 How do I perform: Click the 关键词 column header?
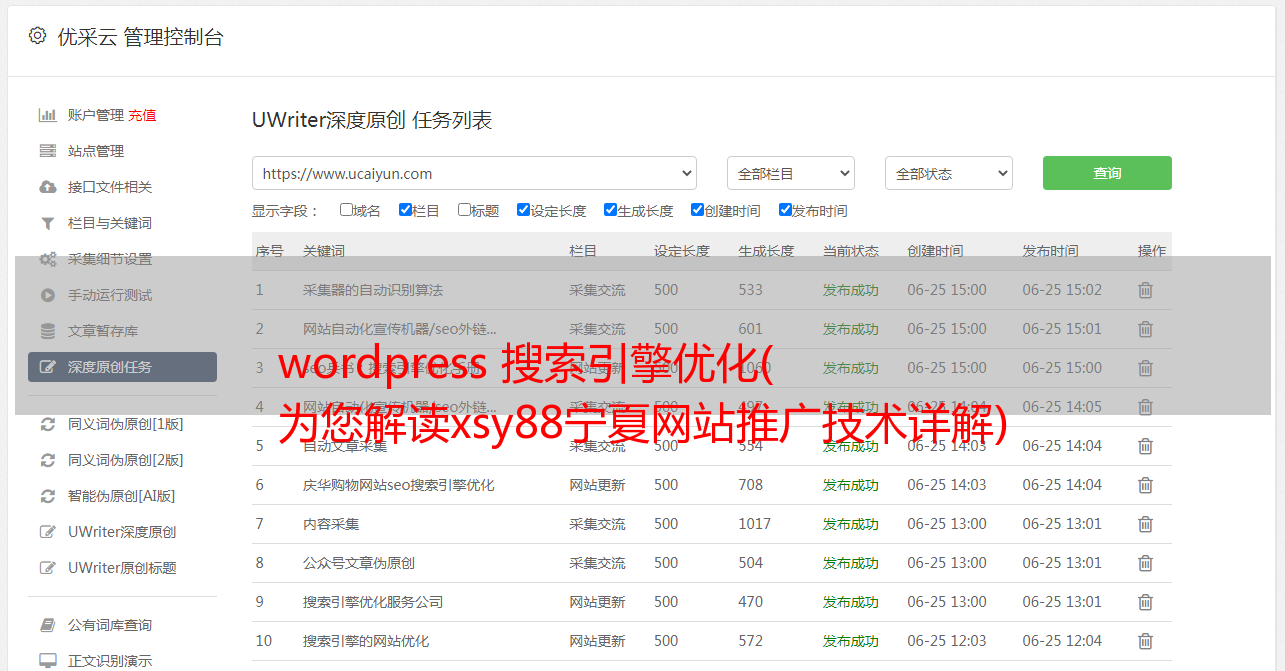[x=324, y=251]
